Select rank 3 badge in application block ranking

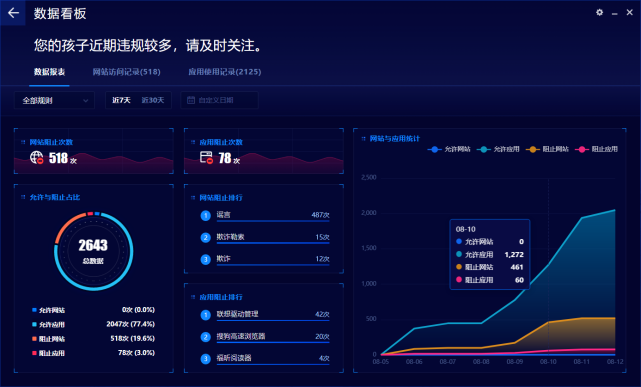pyautogui.click(x=206, y=359)
